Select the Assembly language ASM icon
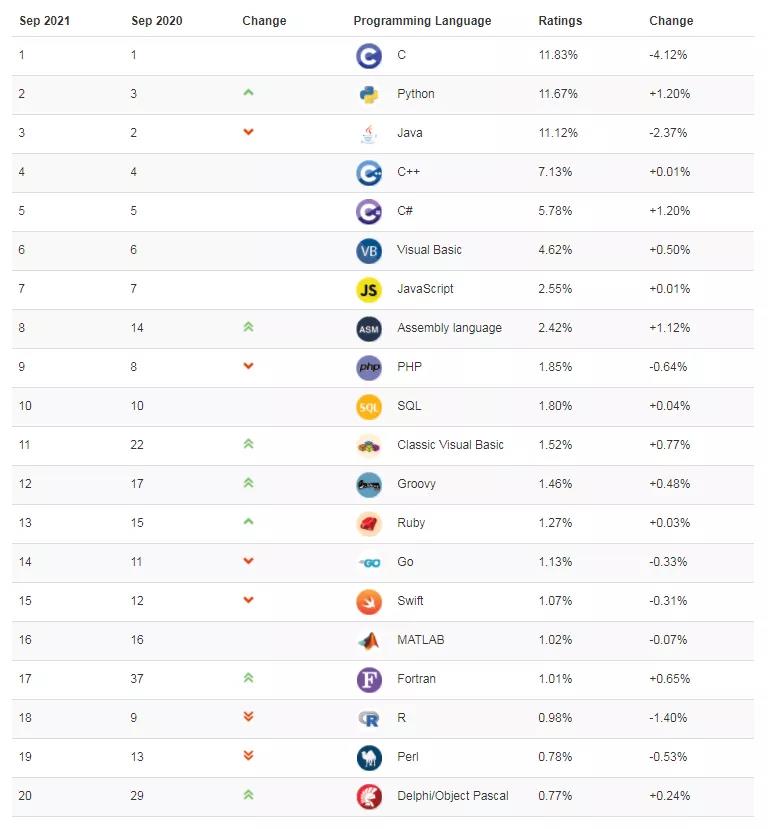This screenshot has width=768, height=829. (x=368, y=328)
